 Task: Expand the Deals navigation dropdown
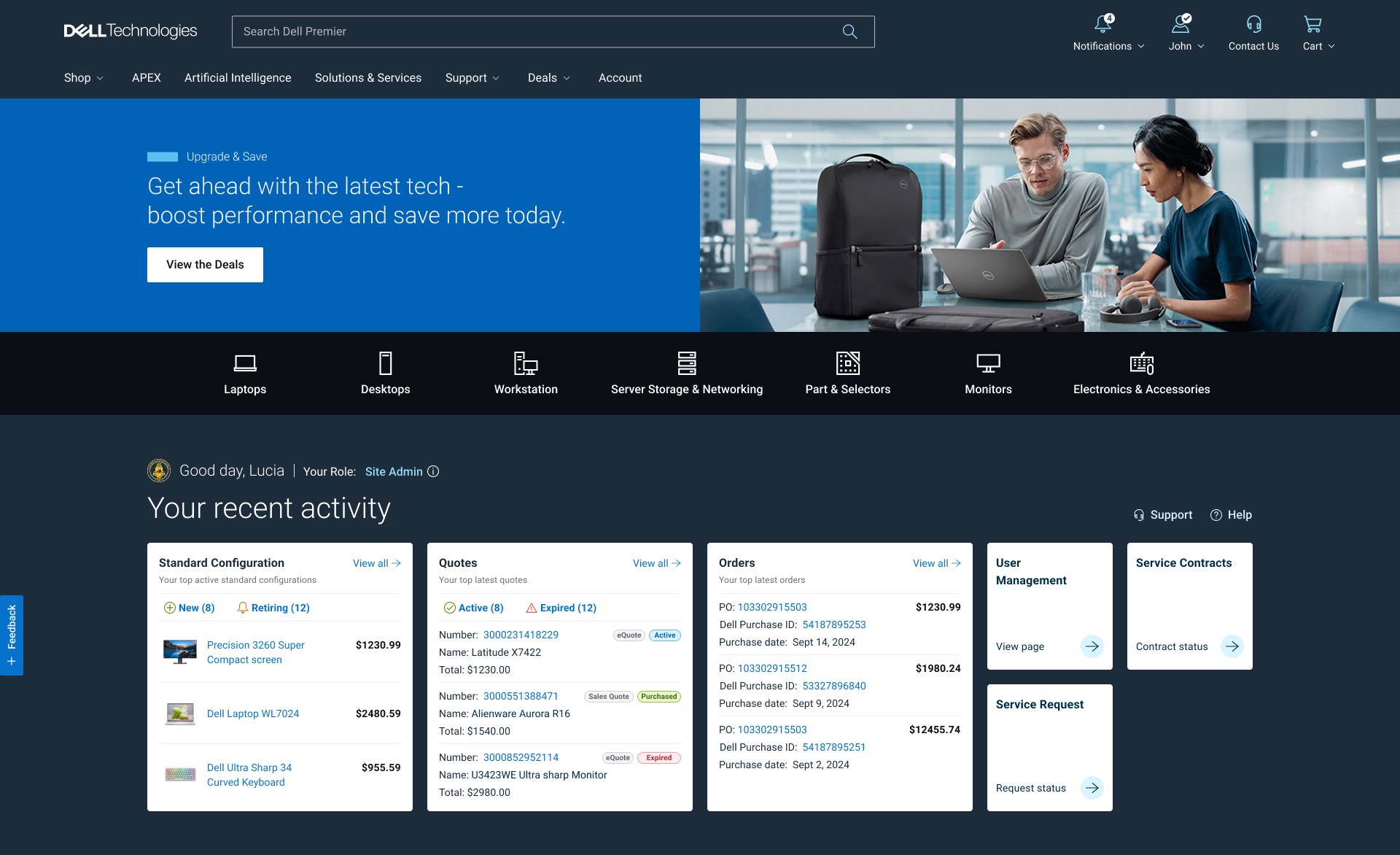[x=549, y=78]
